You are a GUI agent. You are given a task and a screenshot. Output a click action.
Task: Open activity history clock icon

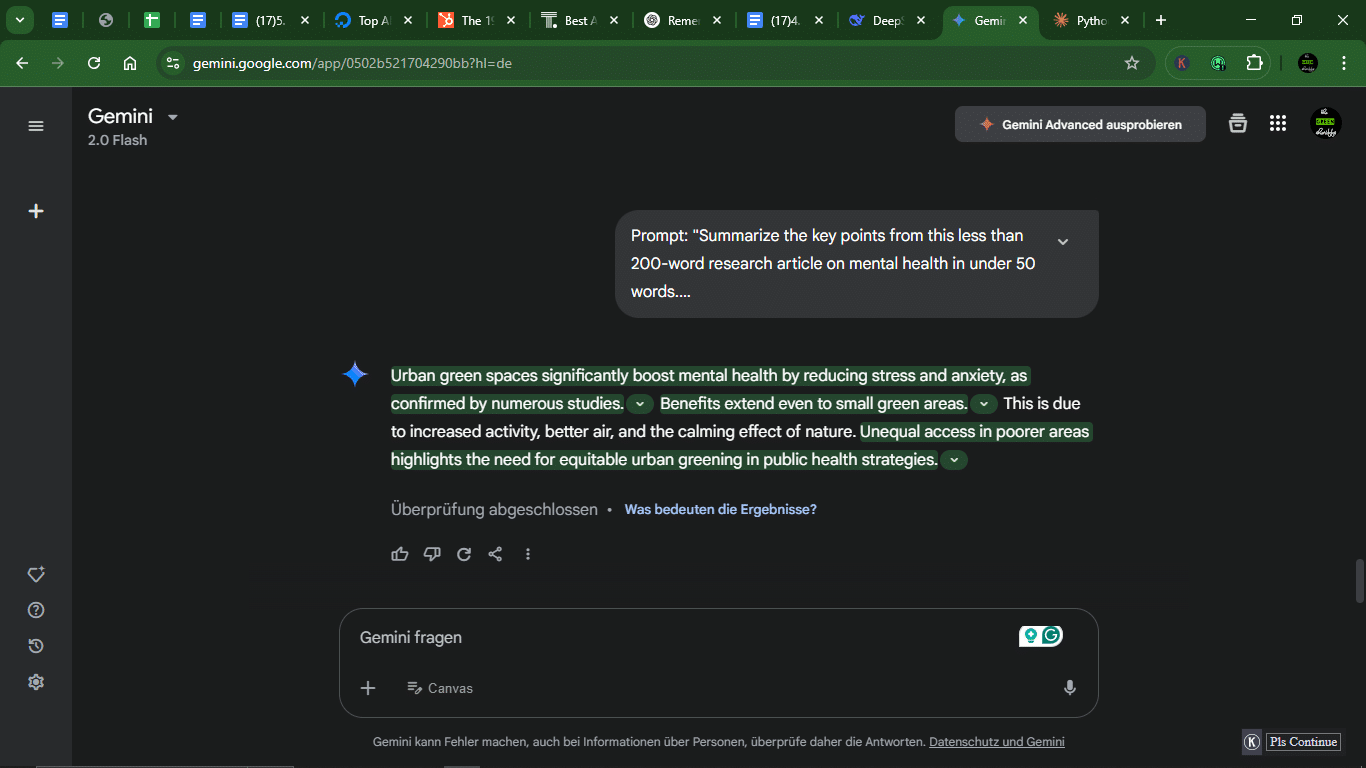click(36, 646)
